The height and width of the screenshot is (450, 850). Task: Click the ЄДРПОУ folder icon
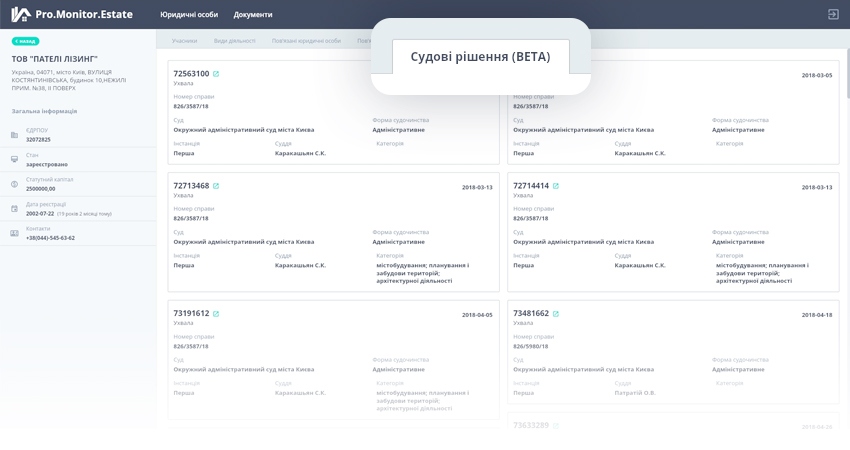point(14,135)
